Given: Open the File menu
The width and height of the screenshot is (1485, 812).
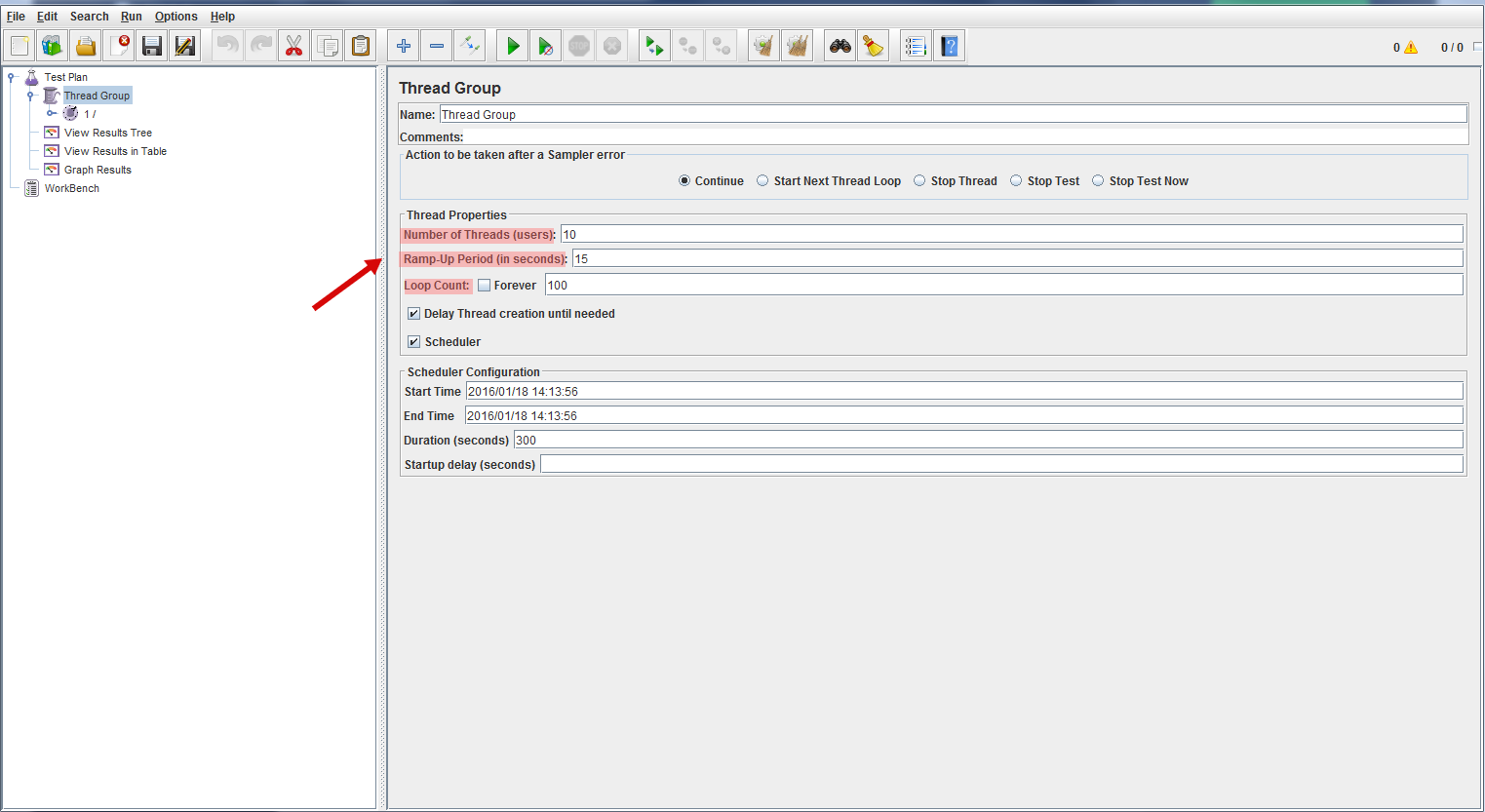Looking at the screenshot, I should pyautogui.click(x=16, y=17).
